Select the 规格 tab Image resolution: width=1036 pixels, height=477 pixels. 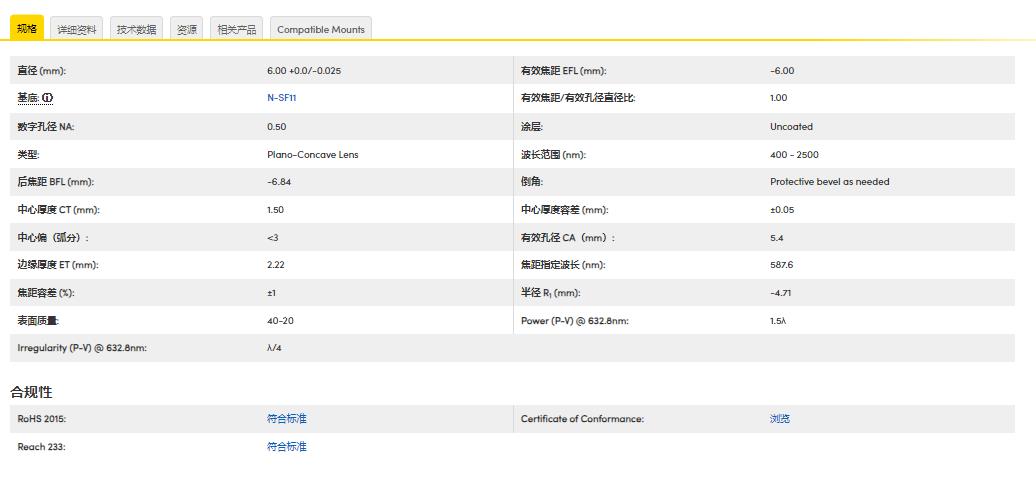click(x=27, y=28)
